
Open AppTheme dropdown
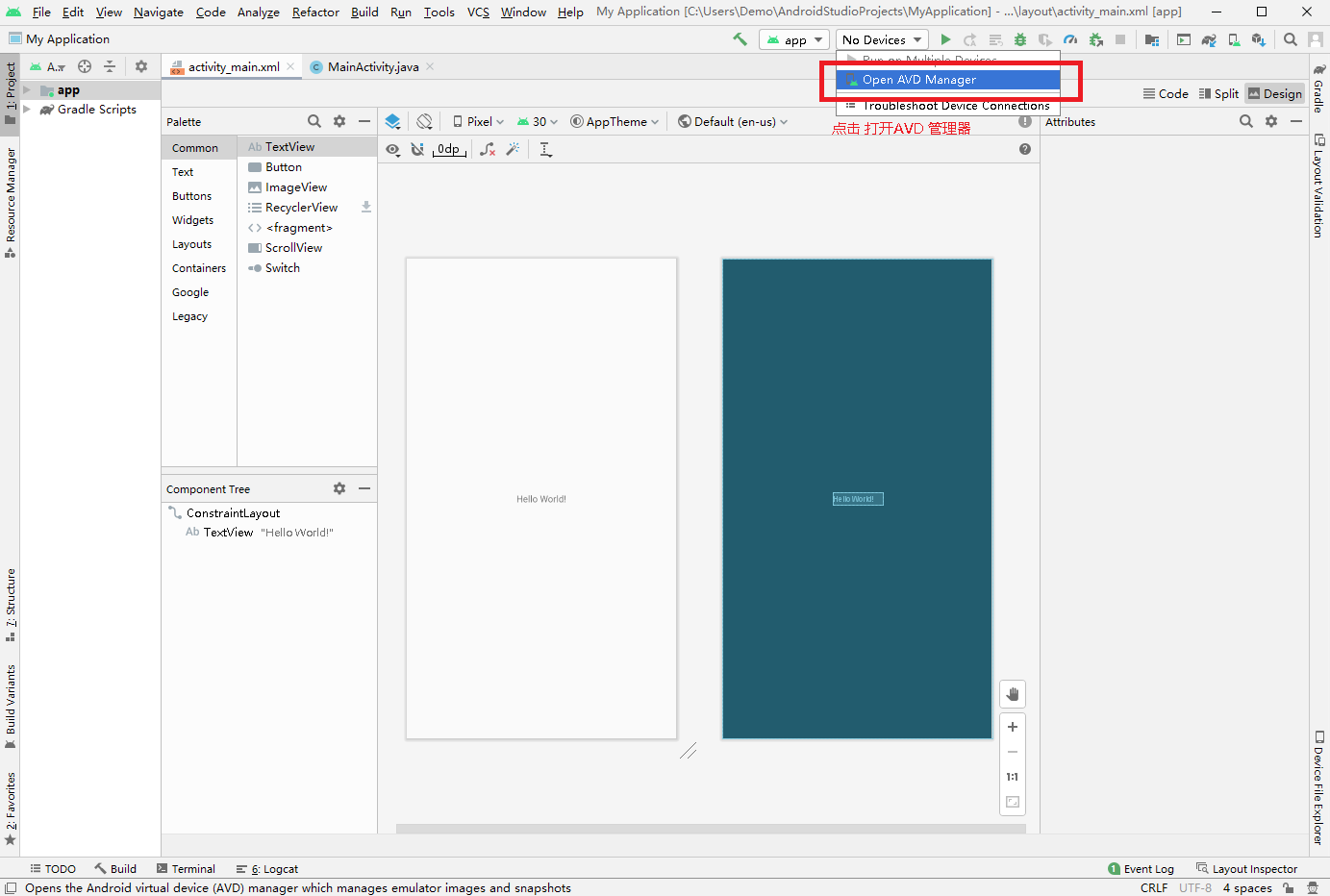pos(615,121)
